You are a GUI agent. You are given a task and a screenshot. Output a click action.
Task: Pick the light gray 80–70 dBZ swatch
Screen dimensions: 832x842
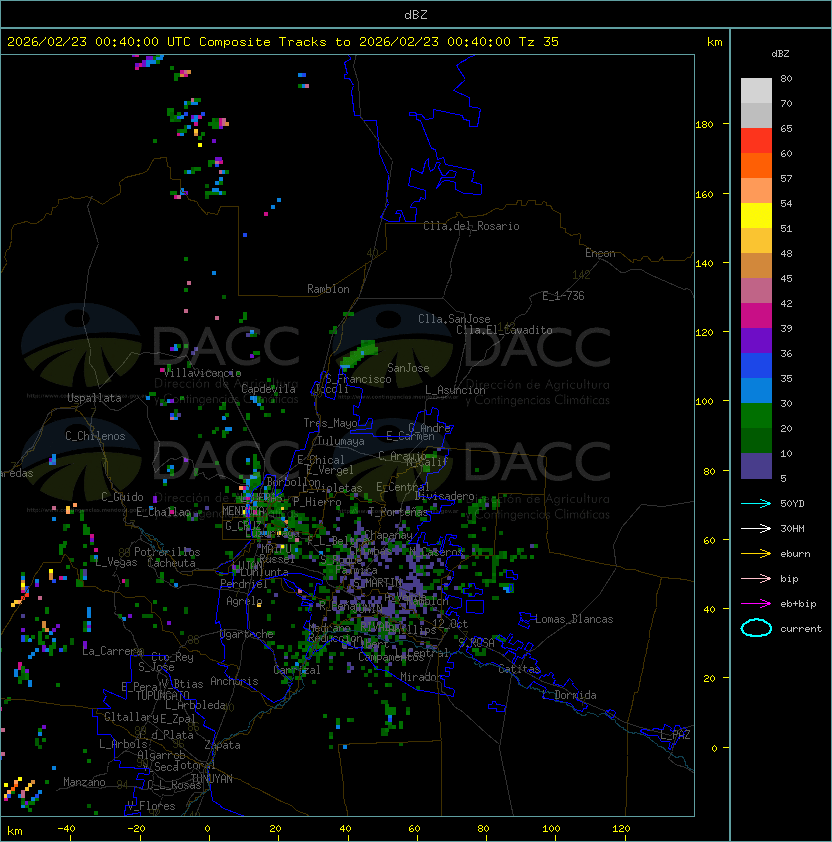pos(756,91)
